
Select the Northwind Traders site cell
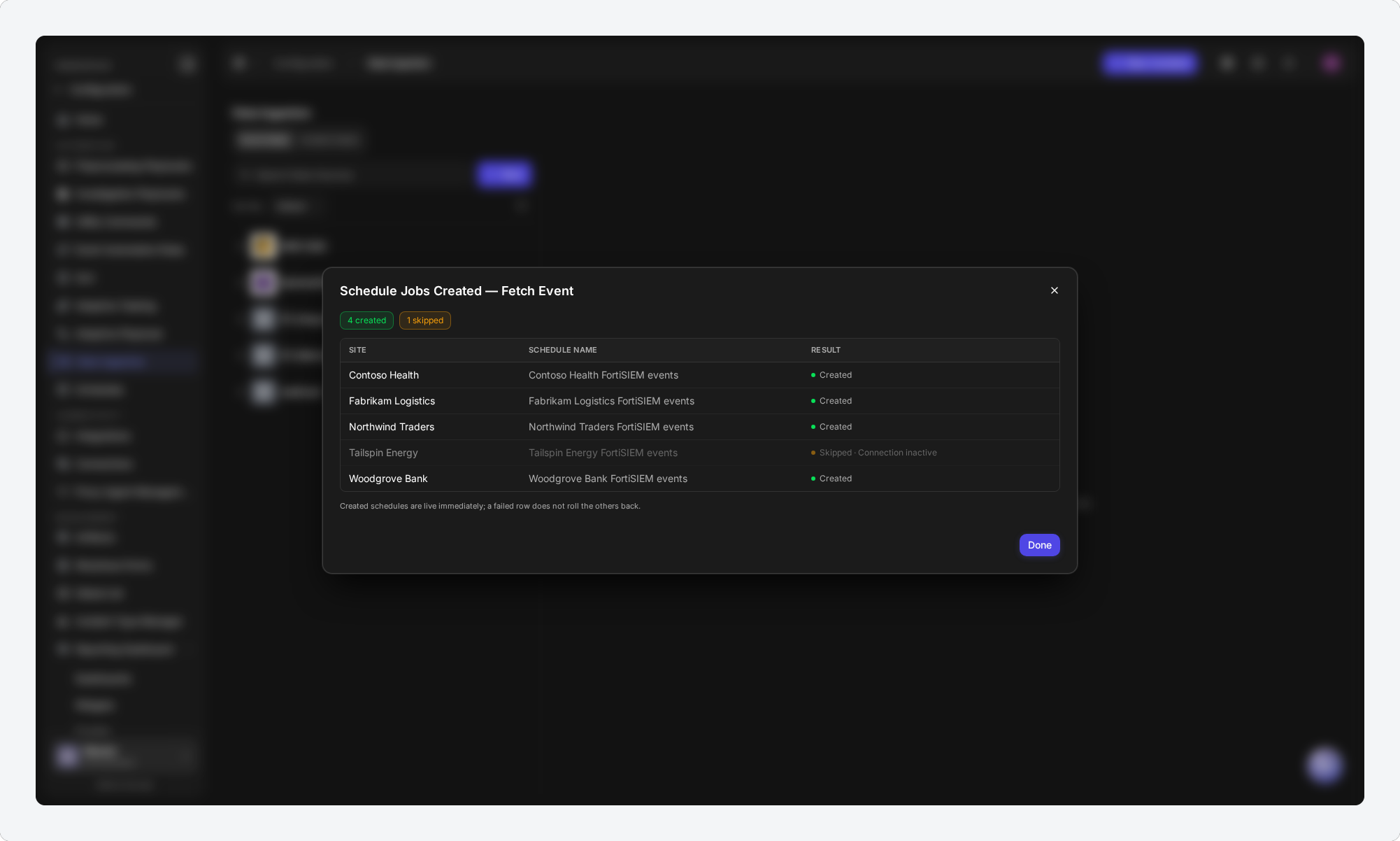point(392,427)
